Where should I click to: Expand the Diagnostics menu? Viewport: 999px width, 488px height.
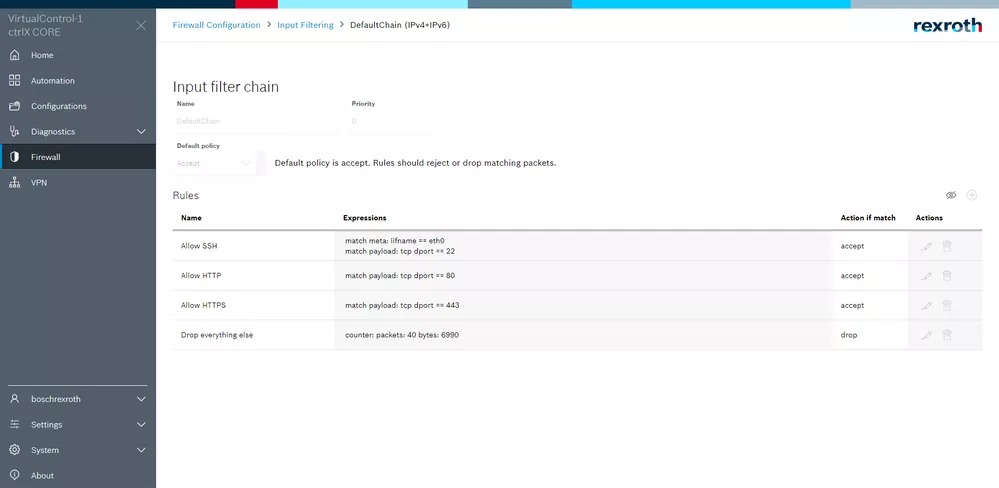coord(141,132)
